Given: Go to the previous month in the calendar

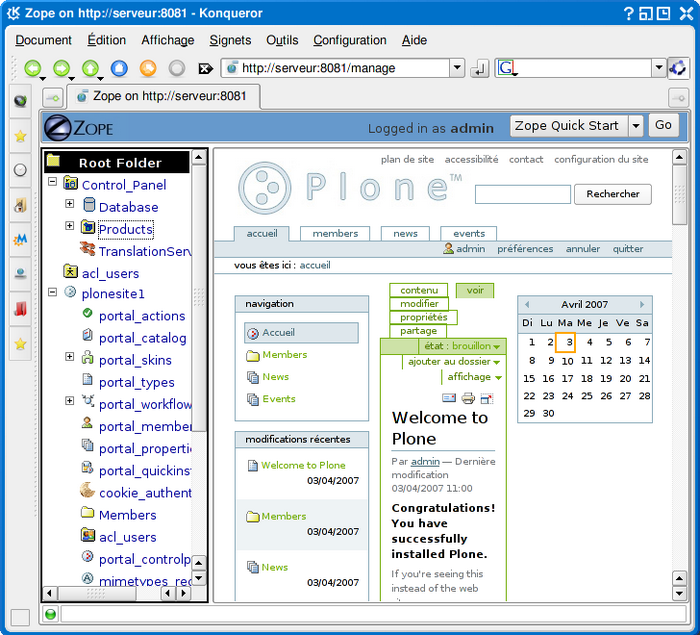Looking at the screenshot, I should tap(527, 304).
